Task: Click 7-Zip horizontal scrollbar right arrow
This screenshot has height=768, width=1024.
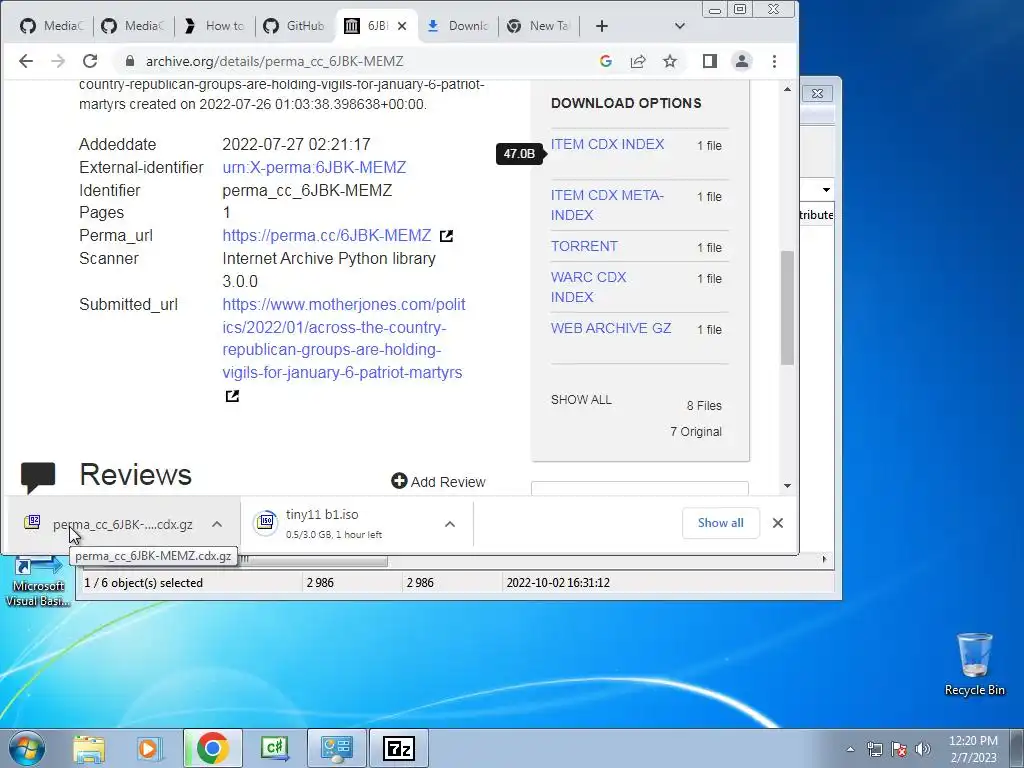Action: (824, 560)
